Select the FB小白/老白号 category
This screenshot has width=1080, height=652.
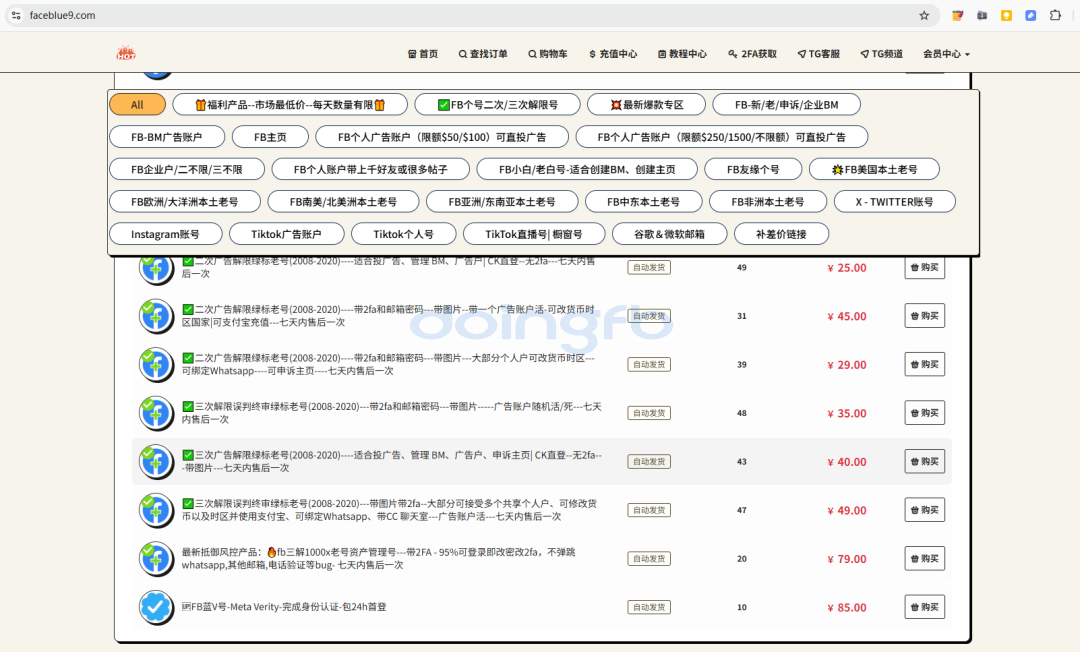click(x=587, y=169)
